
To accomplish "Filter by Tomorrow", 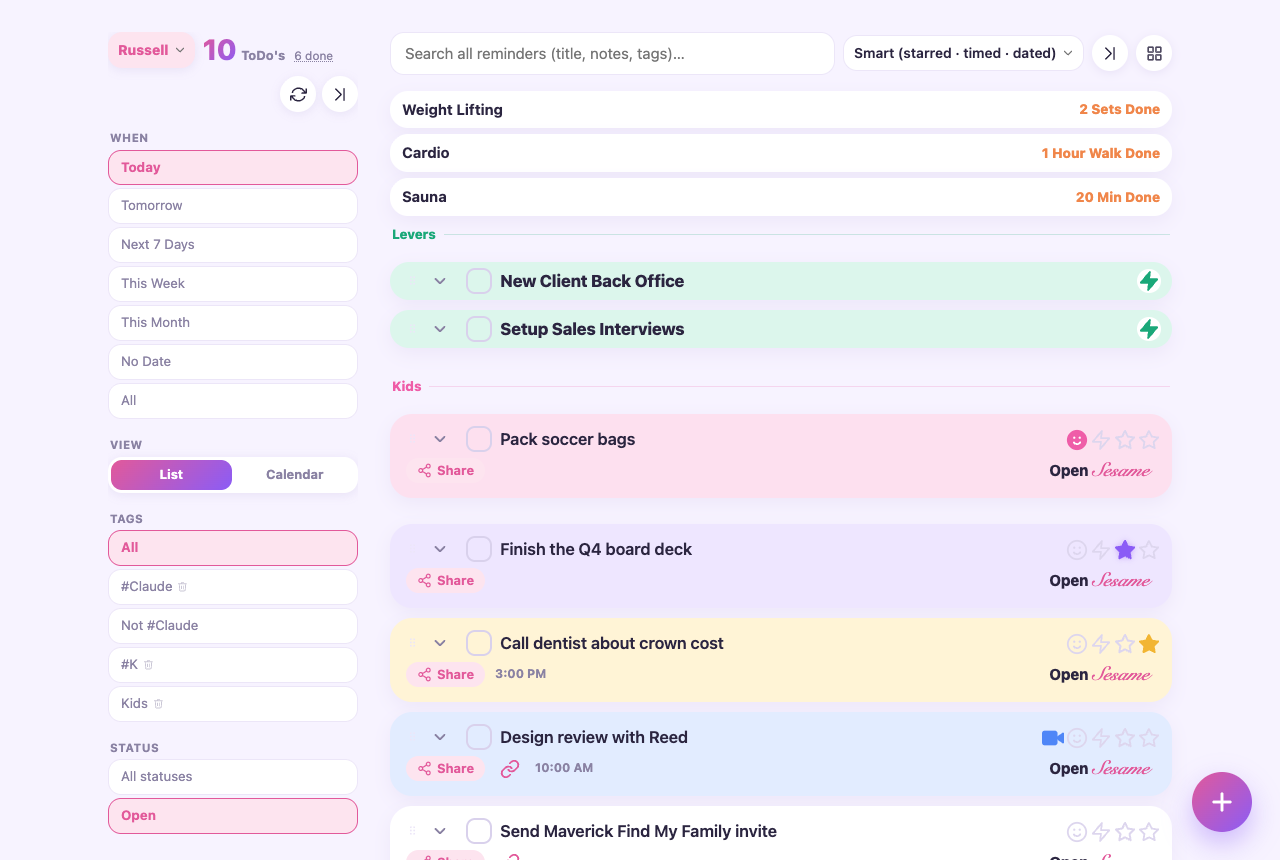I will point(233,206).
